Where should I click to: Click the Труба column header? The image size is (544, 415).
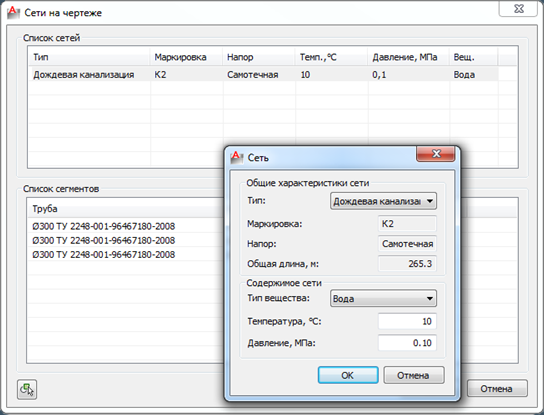coord(126,209)
